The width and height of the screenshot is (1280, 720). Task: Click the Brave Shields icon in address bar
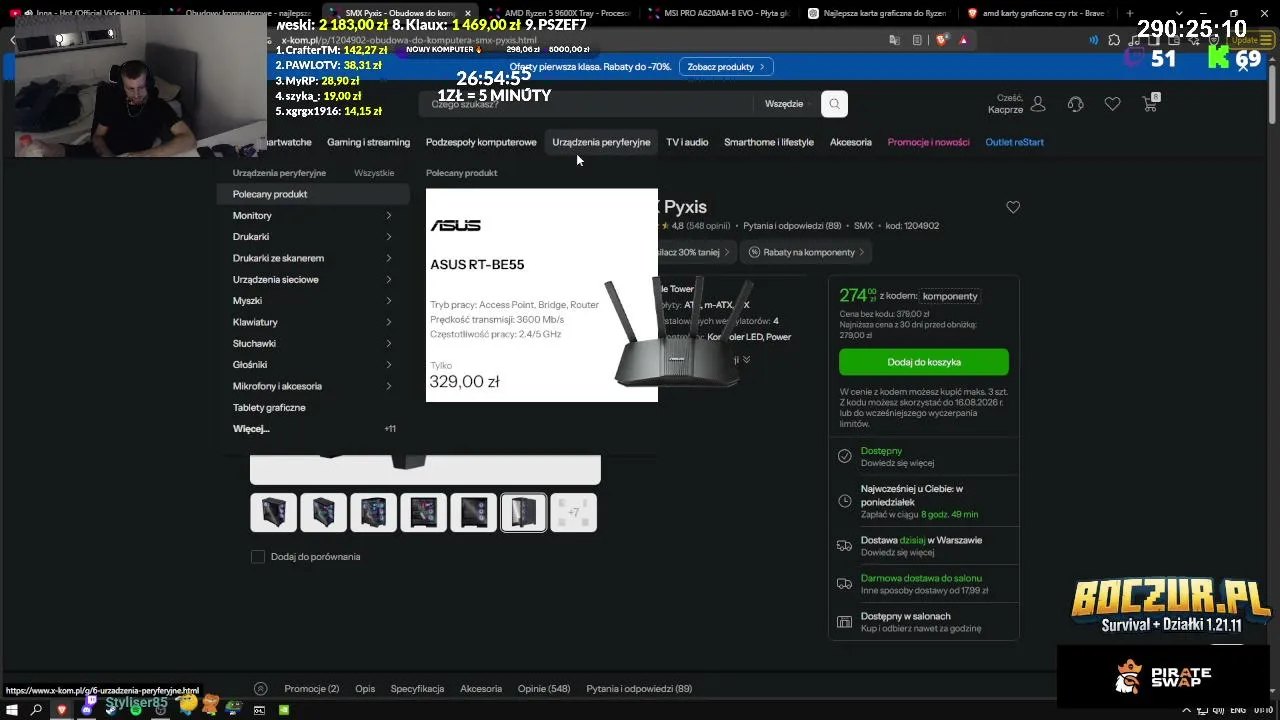point(941,40)
